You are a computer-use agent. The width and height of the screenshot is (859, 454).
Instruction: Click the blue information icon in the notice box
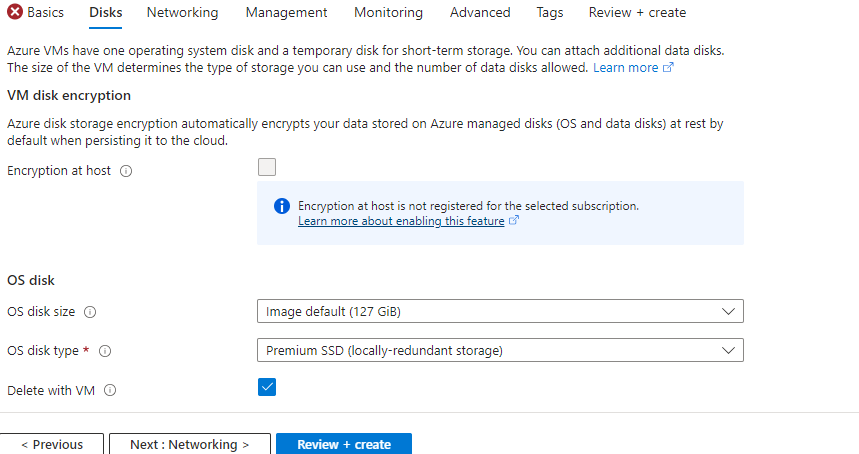click(x=282, y=206)
